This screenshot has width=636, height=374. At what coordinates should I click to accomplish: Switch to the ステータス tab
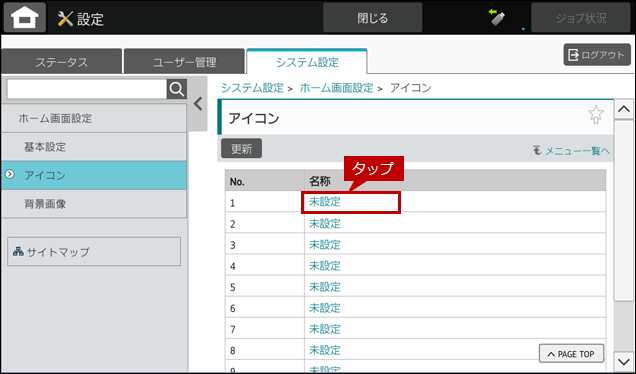coord(62,62)
